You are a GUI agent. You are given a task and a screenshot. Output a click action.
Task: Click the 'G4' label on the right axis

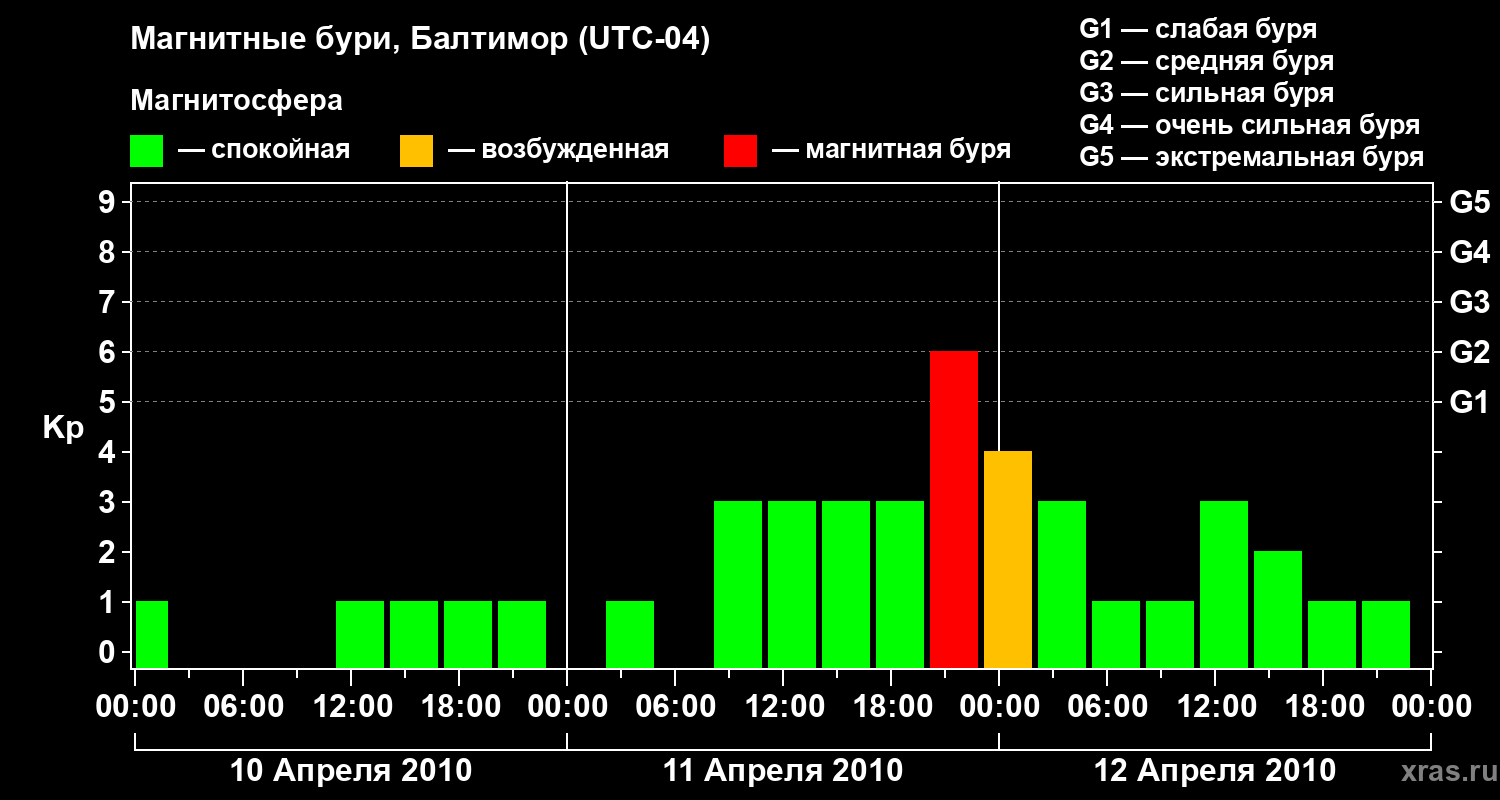click(x=1470, y=253)
